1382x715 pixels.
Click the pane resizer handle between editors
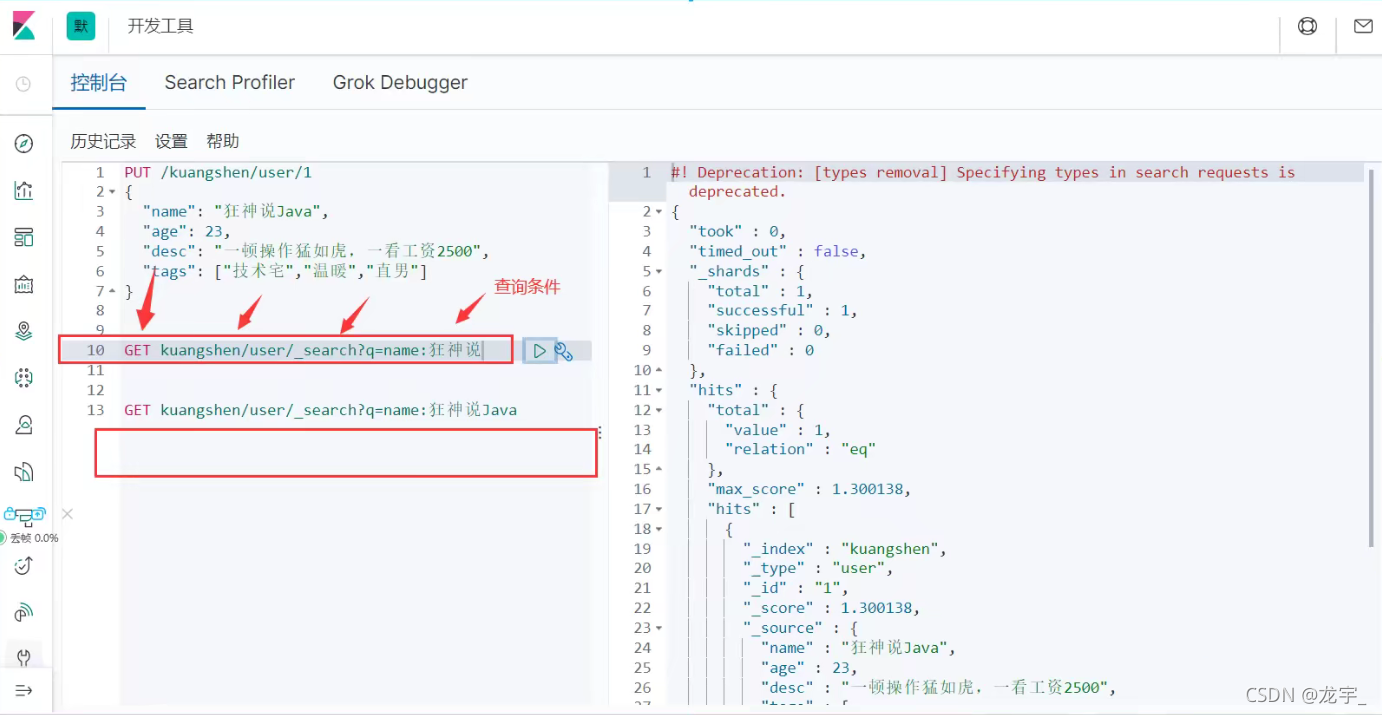600,433
